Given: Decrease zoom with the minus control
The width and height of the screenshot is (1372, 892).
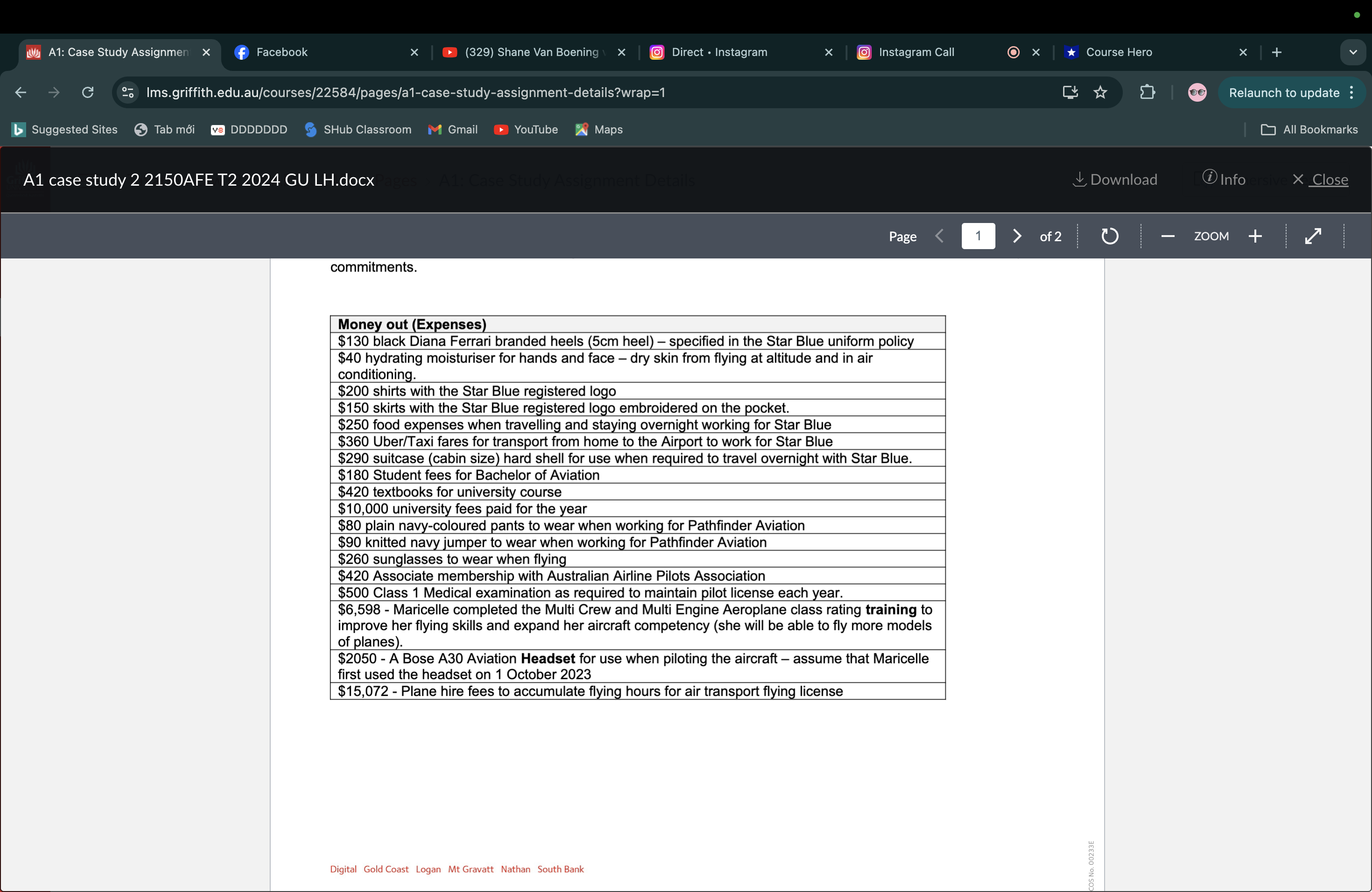Looking at the screenshot, I should click(x=1168, y=236).
